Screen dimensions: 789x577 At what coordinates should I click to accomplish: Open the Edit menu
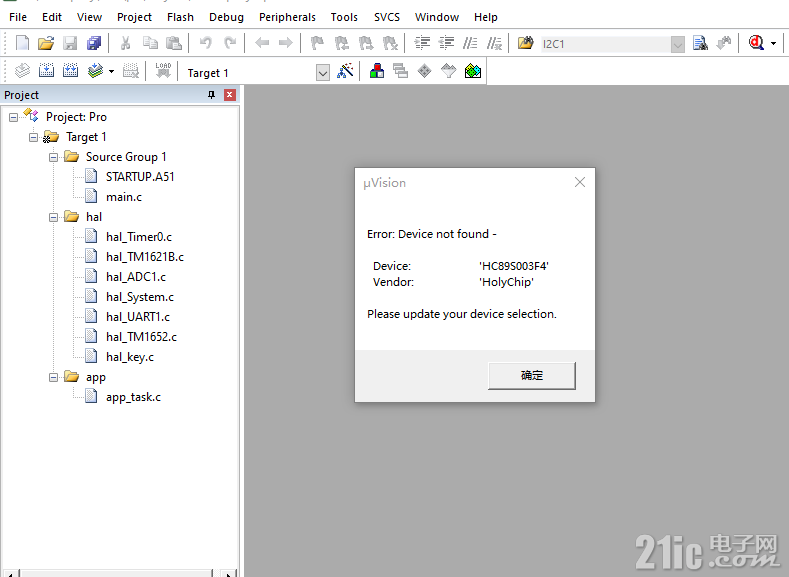point(52,17)
